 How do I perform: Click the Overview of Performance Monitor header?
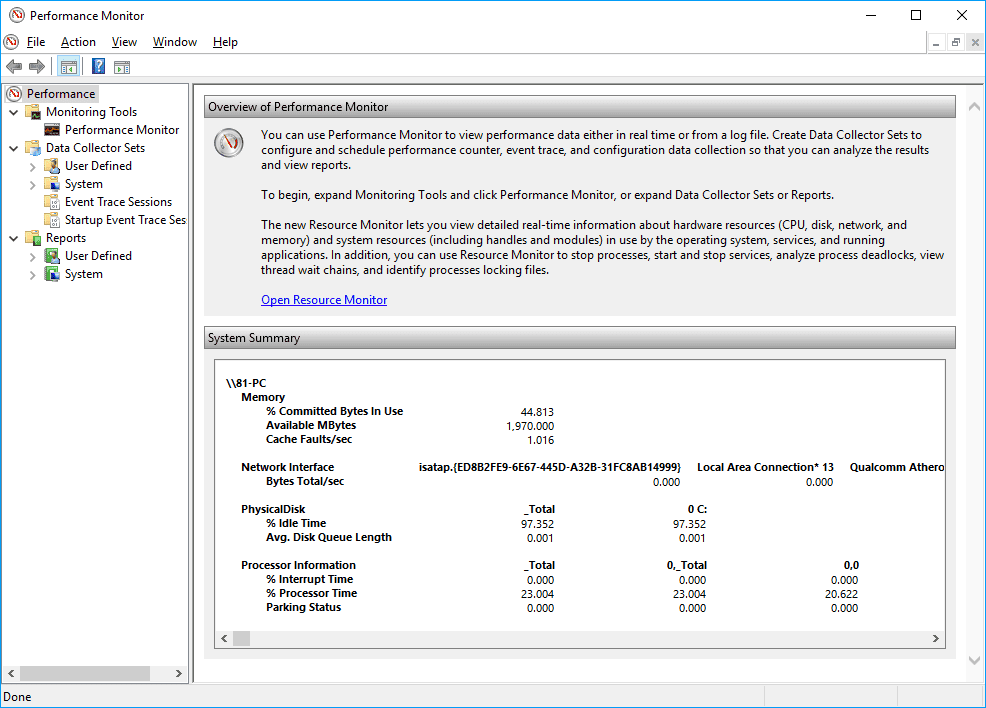580,107
